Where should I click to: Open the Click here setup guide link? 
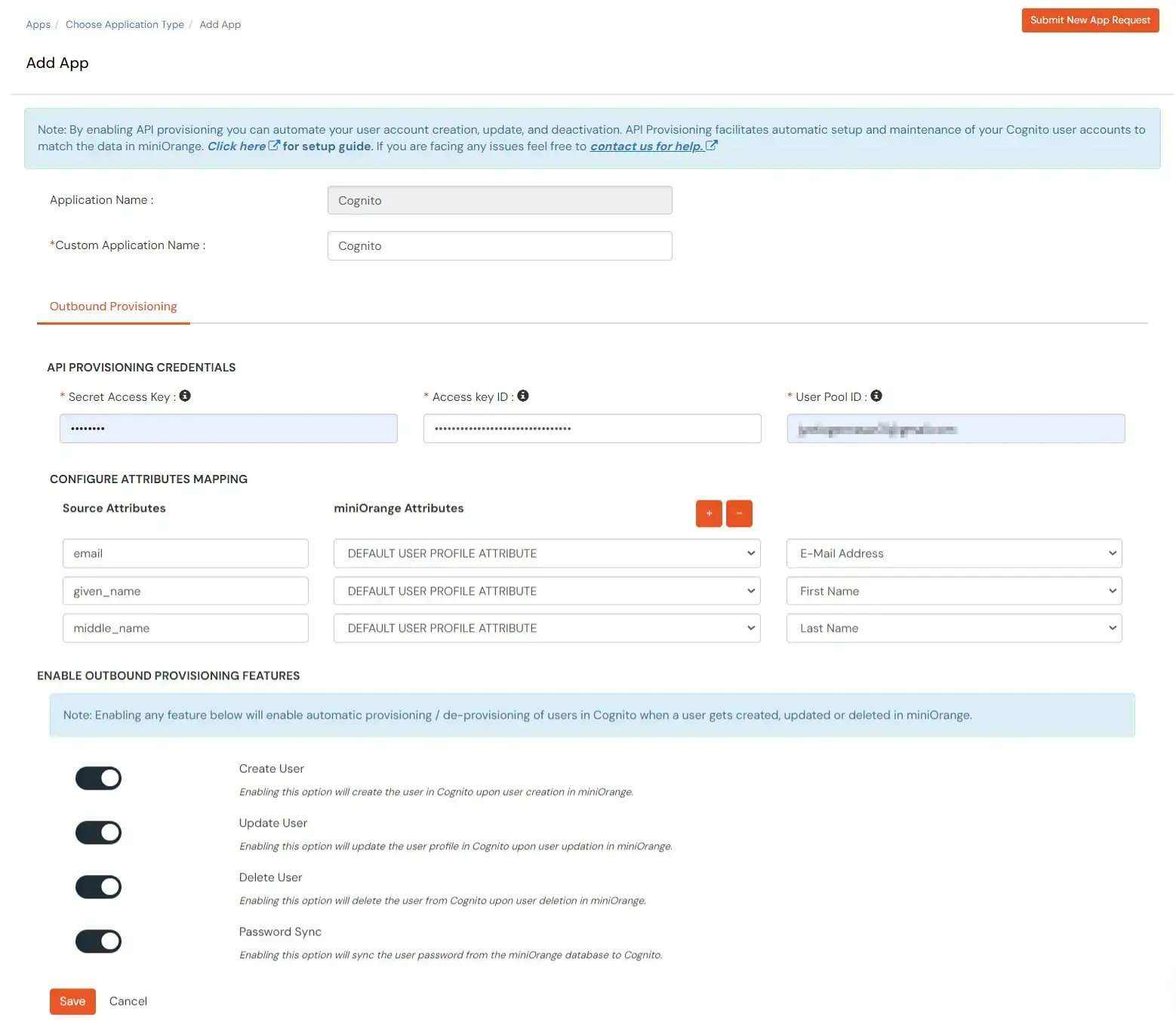point(243,146)
